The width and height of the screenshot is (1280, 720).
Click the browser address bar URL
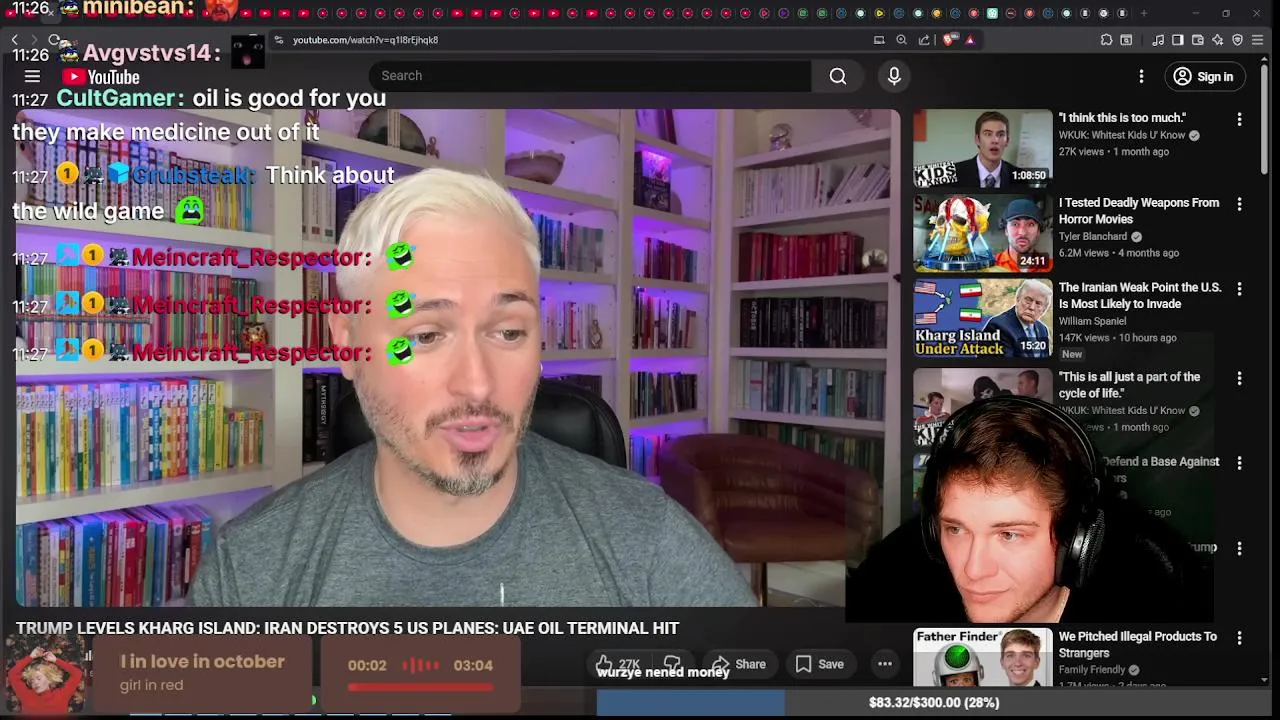pyautogui.click(x=365, y=40)
